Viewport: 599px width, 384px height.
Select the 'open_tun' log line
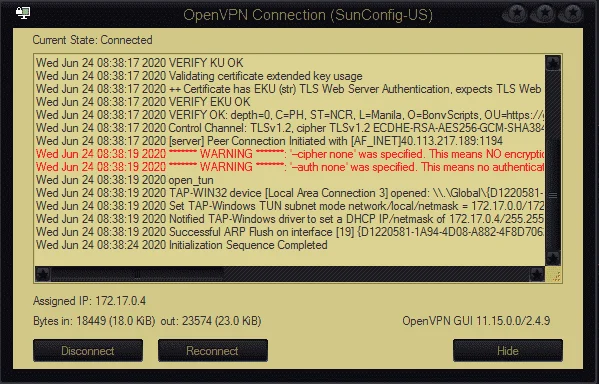[125, 180]
